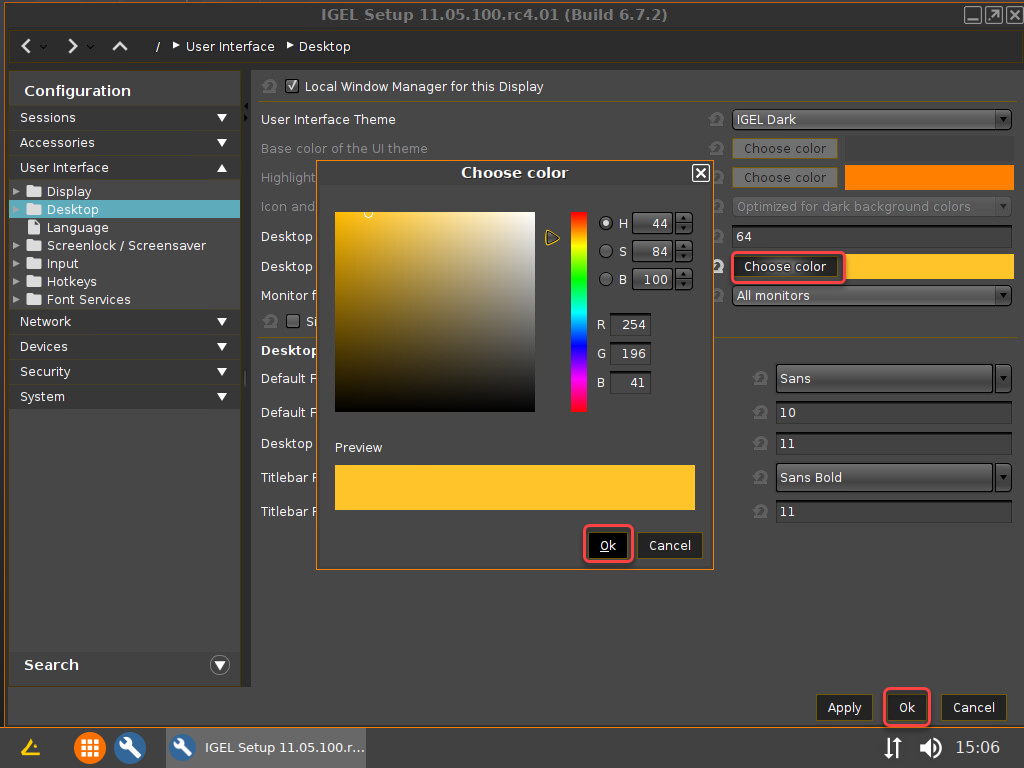Click the rainbow hue slider in the dialog
Screen dimensions: 1024x768
coord(580,310)
